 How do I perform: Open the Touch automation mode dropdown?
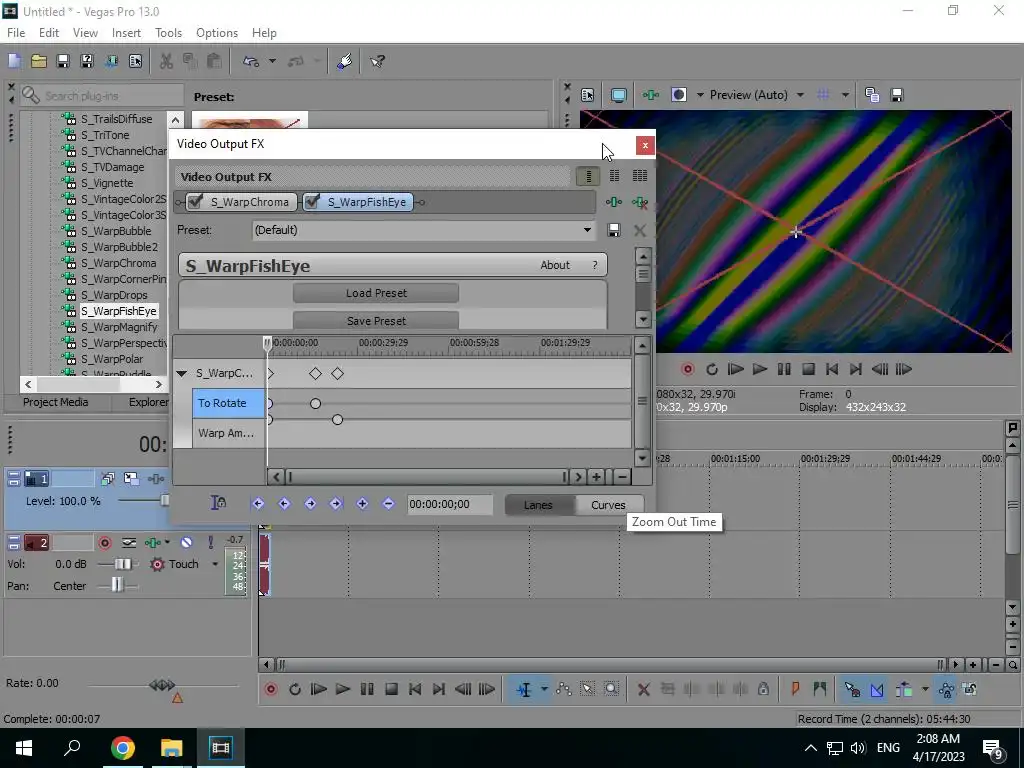[215, 564]
